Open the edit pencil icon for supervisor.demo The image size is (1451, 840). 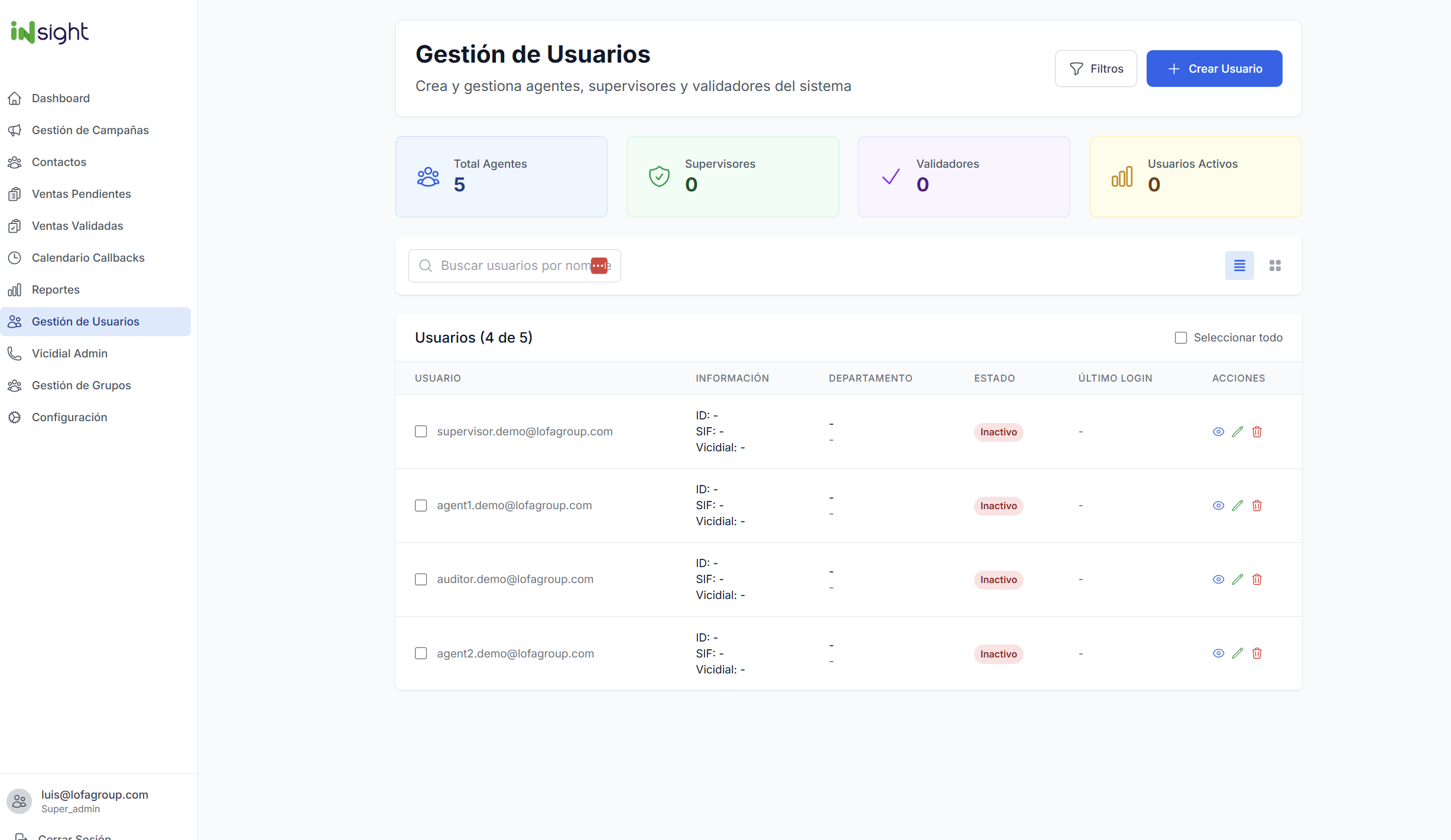click(1238, 431)
